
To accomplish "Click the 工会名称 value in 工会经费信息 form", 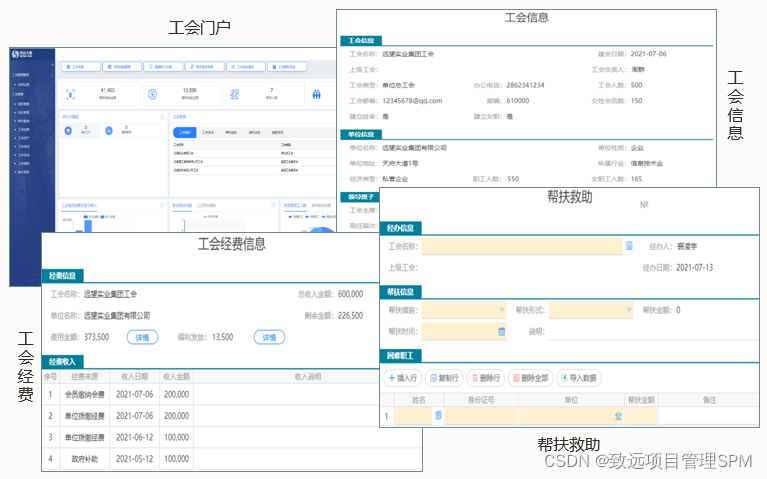I will tap(111, 294).
